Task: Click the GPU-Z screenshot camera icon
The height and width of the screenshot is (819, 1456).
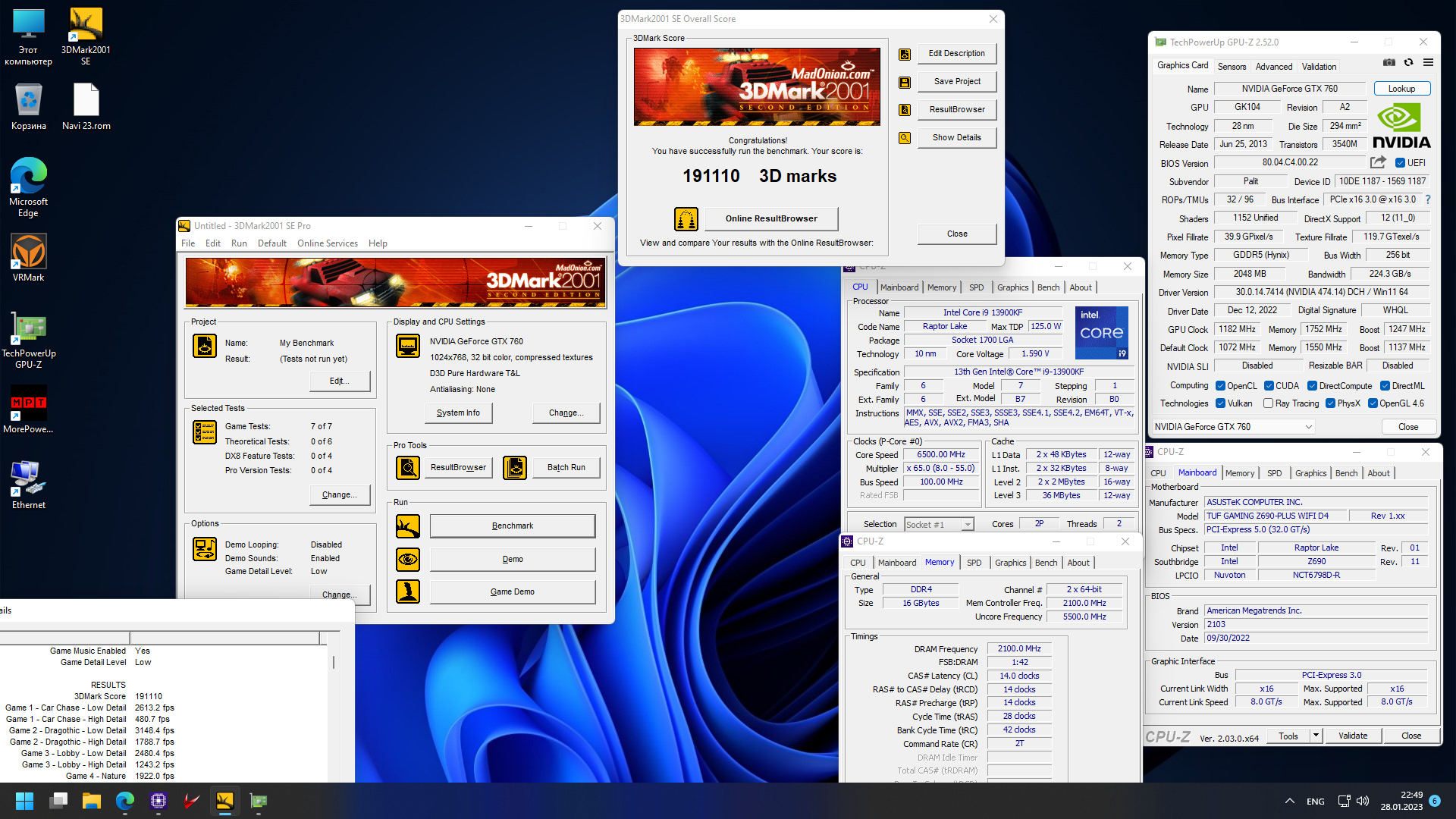Action: click(1389, 63)
